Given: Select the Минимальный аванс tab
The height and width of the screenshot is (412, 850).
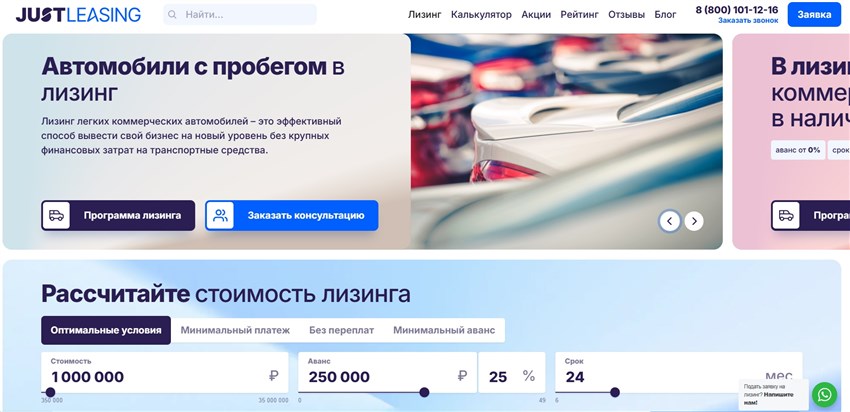Looking at the screenshot, I should 444,330.
